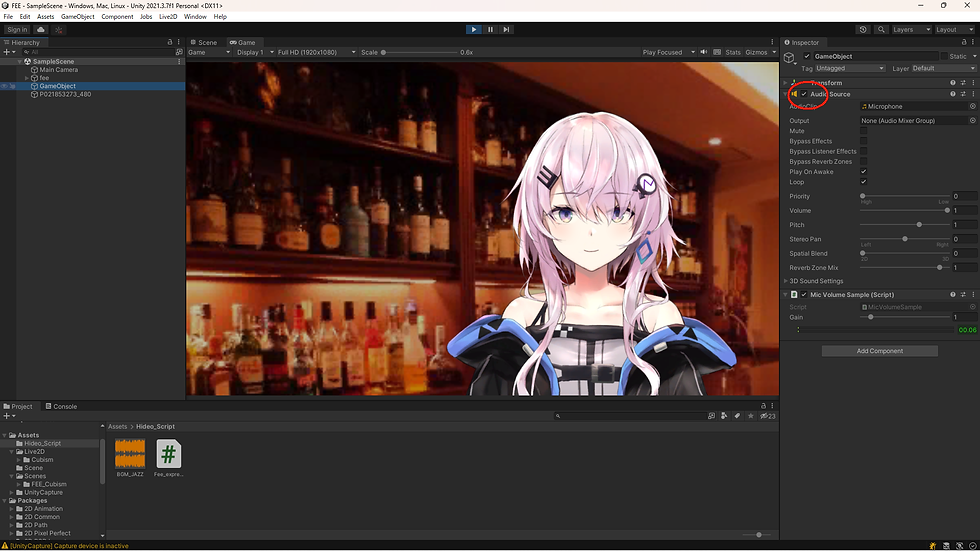The width and height of the screenshot is (980, 551).
Task: Open the Tag dropdown showing Untagged
Action: coord(850,68)
